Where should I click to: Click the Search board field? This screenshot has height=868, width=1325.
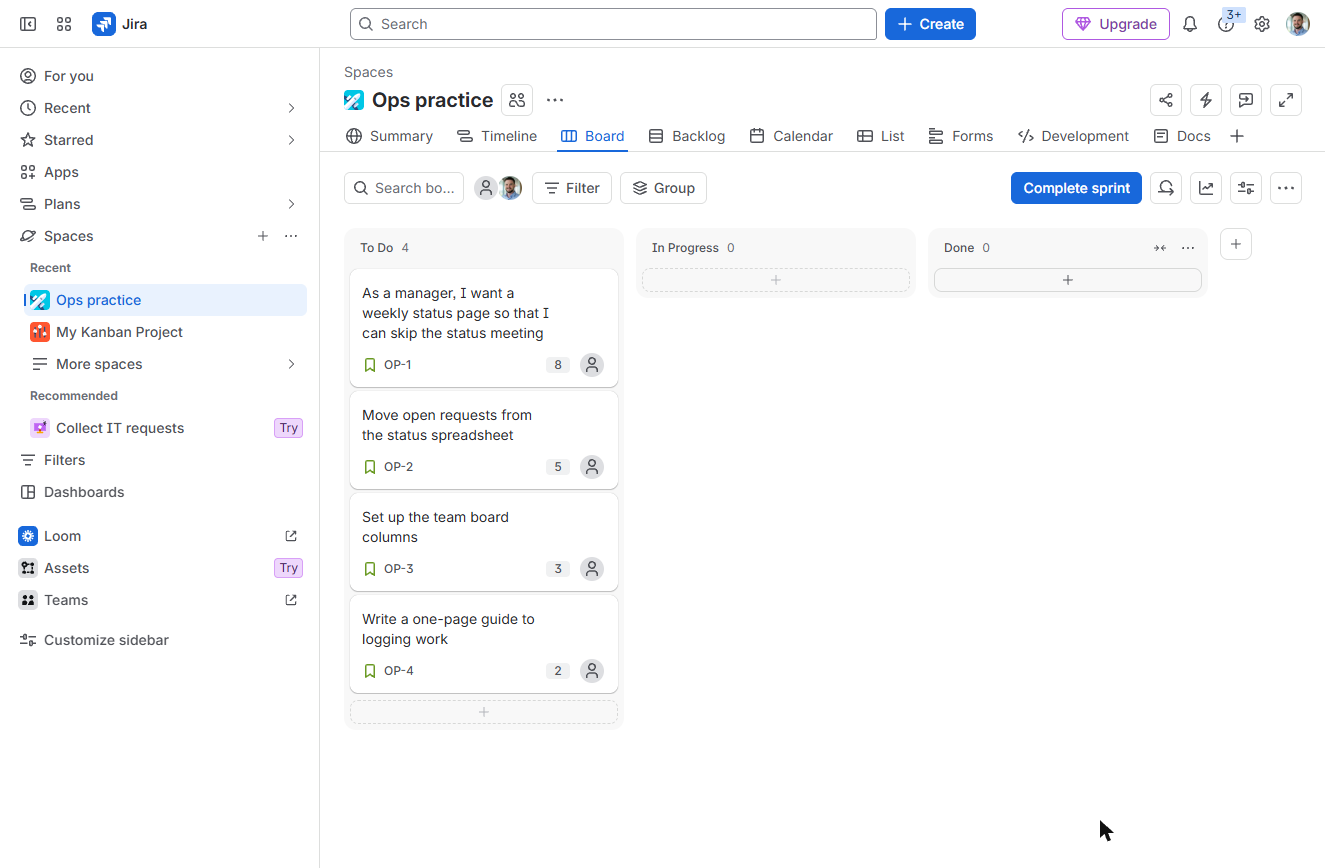point(404,188)
